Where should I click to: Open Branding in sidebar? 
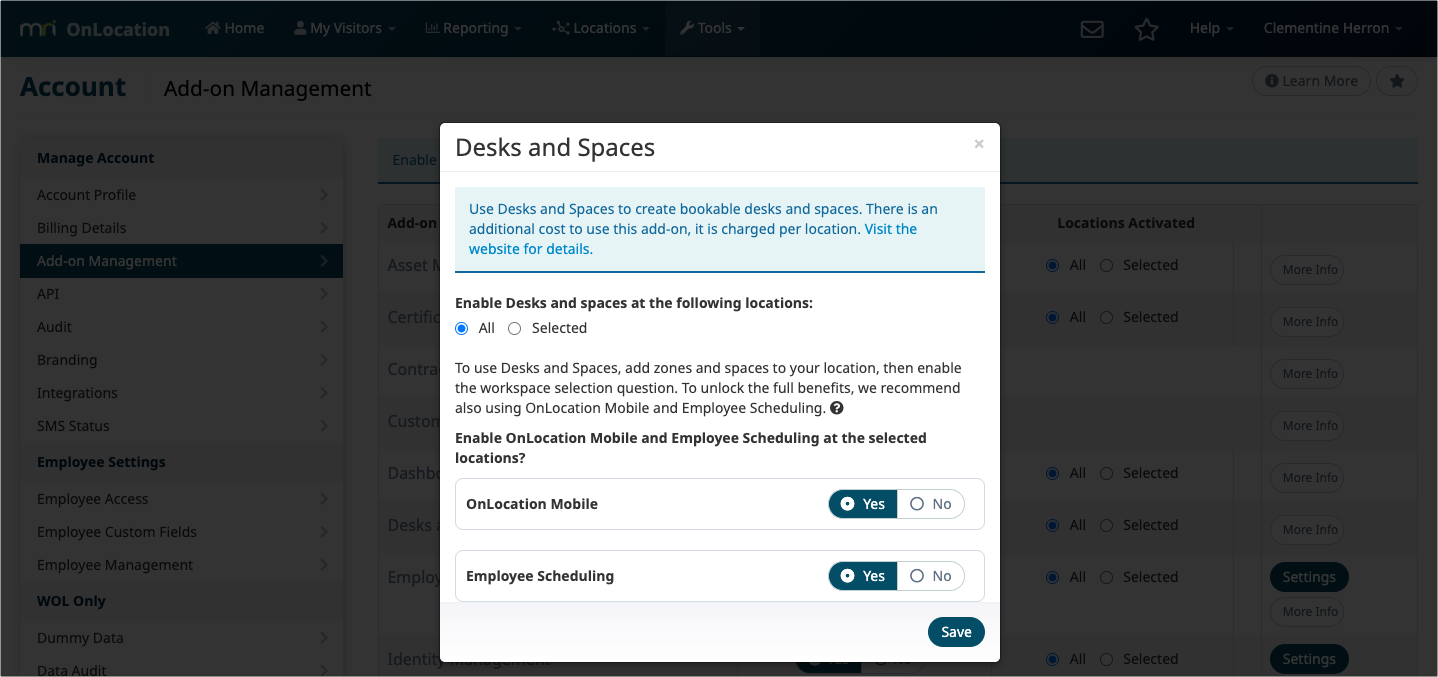pos(181,360)
